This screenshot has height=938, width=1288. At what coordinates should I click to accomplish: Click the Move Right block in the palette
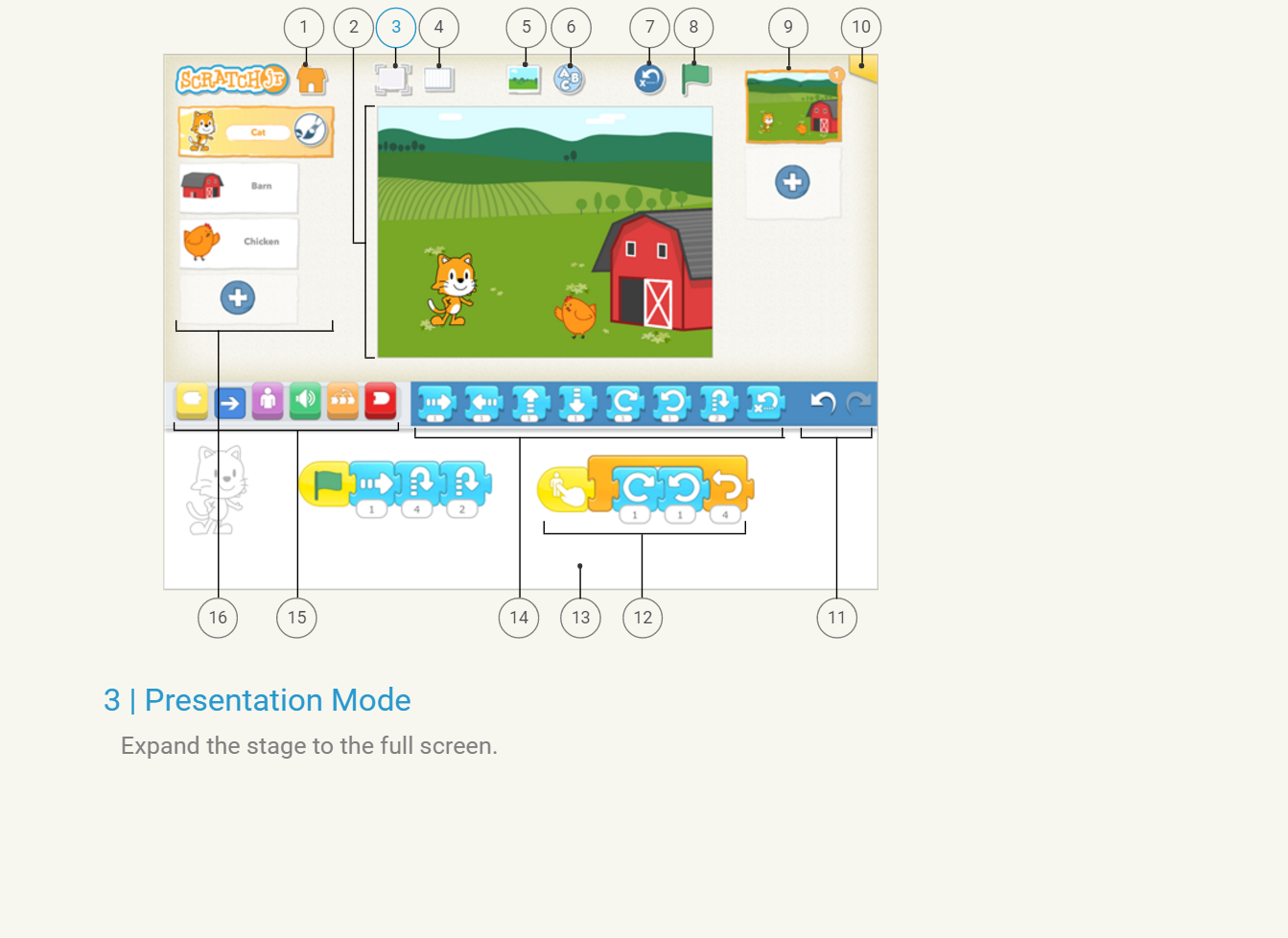tap(437, 404)
